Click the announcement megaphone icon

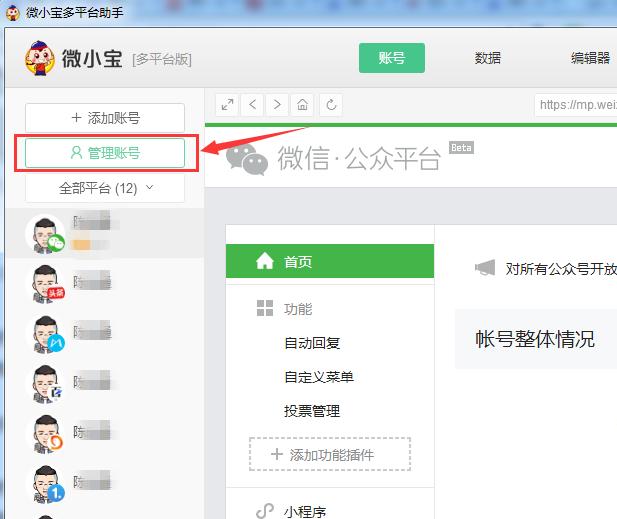point(485,268)
